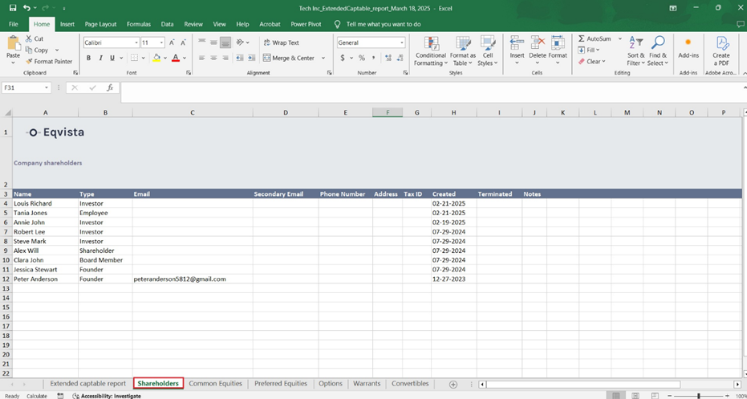
Task: Add a new sheet with plus icon
Action: (453, 384)
